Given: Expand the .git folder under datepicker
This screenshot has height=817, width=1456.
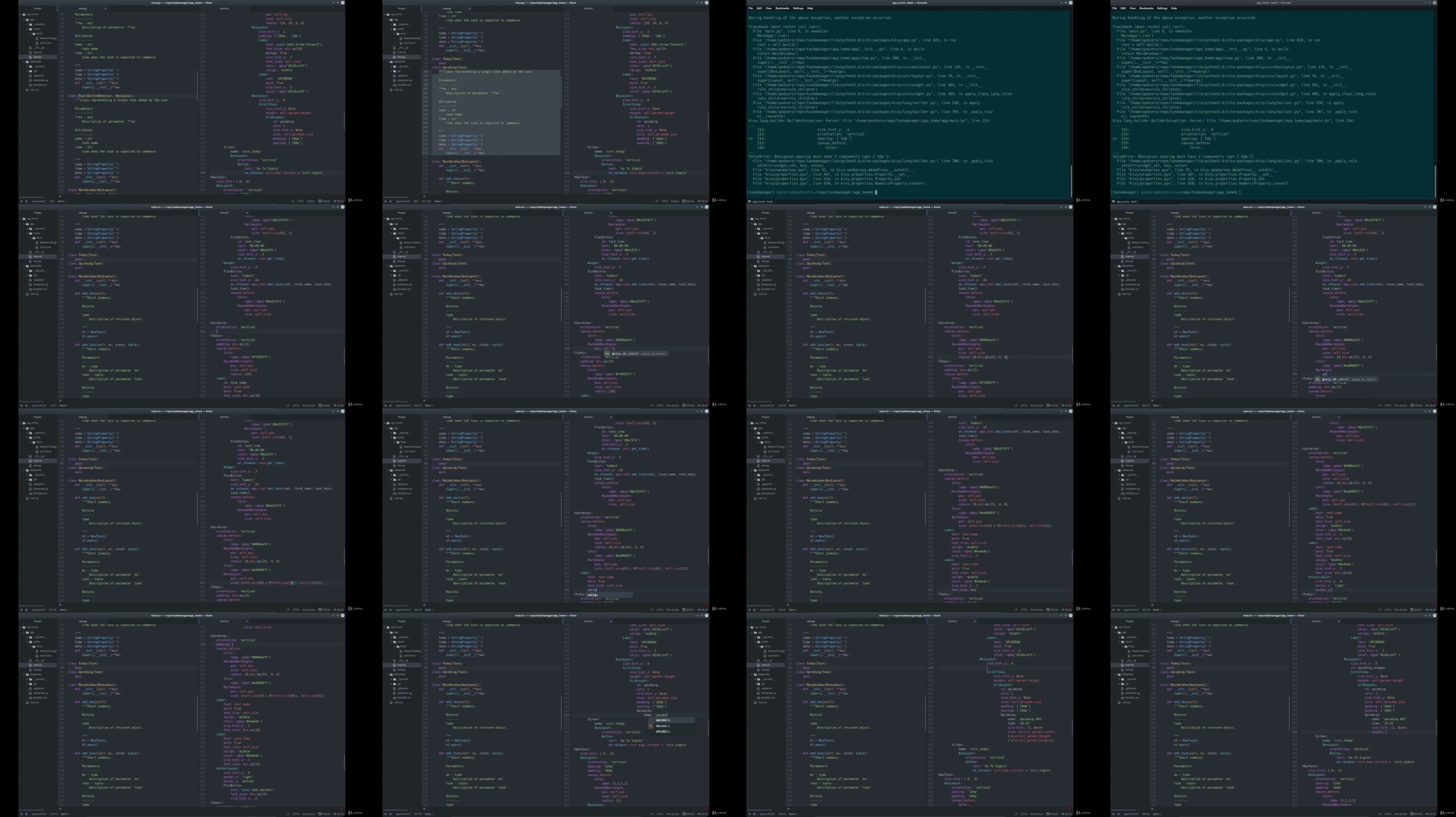Looking at the screenshot, I should [x=28, y=71].
